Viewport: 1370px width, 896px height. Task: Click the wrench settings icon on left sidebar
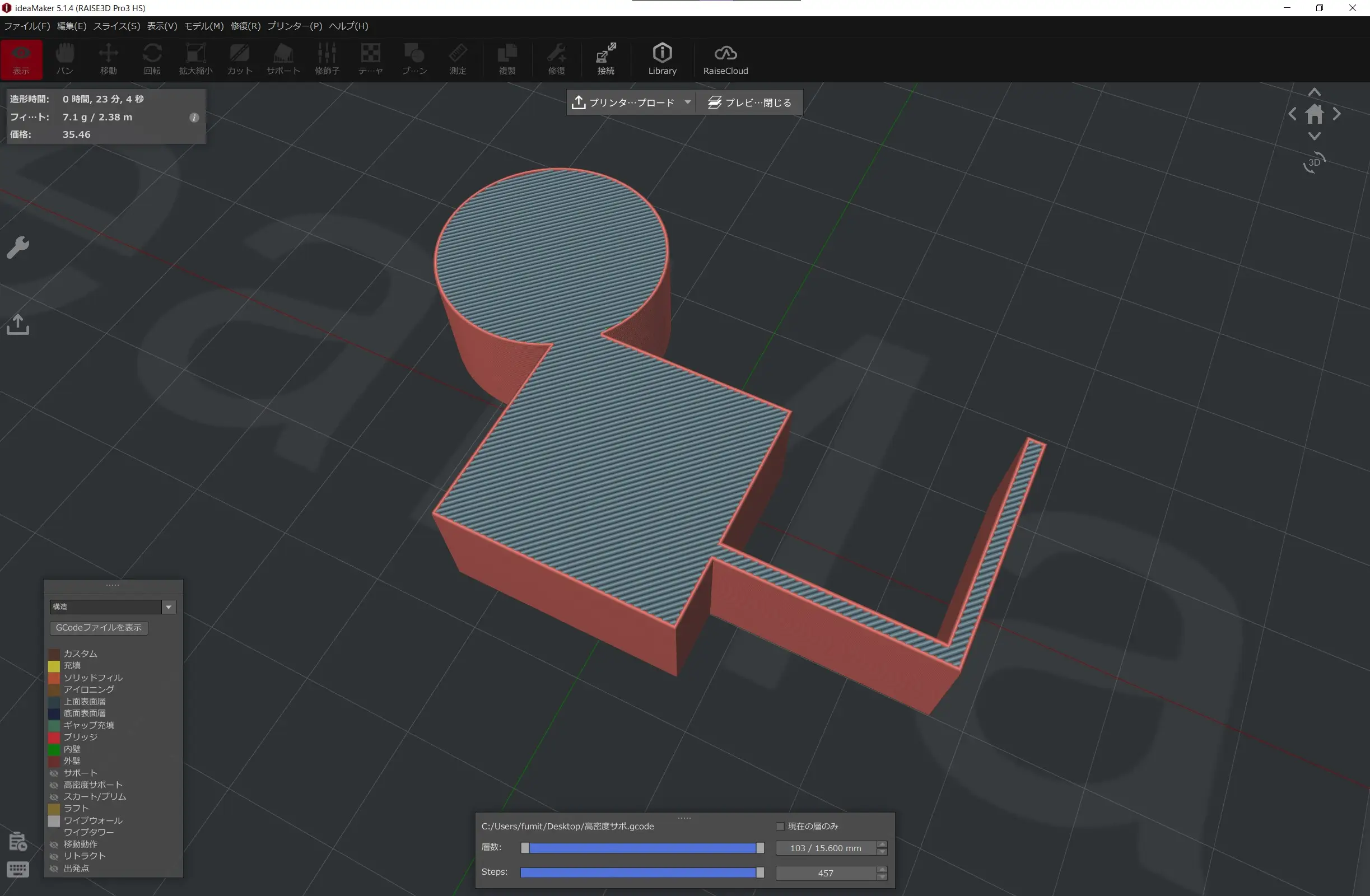[18, 248]
